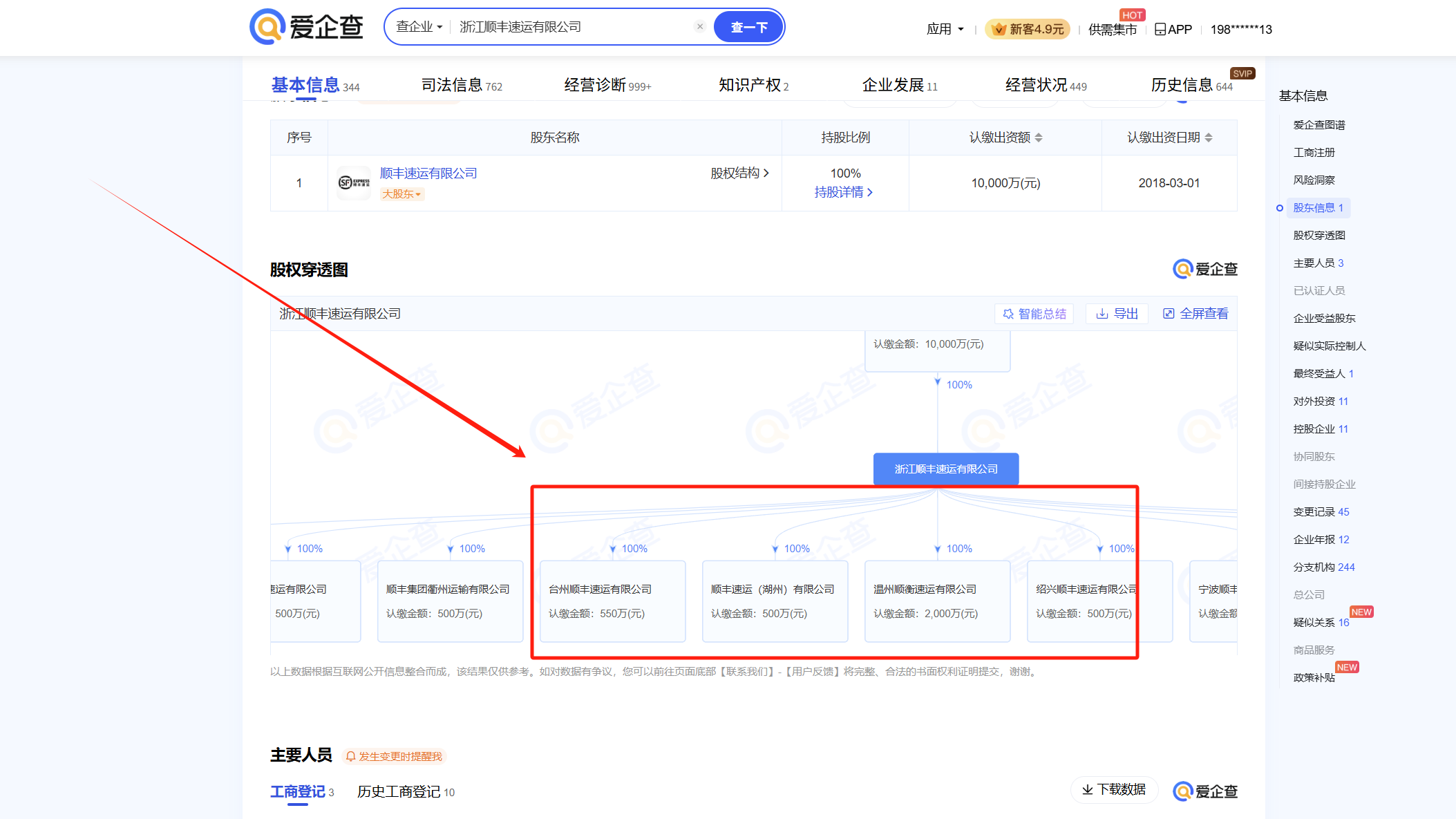
Task: Jump to 爱企查图谱 in sidebar
Action: coord(1319,125)
